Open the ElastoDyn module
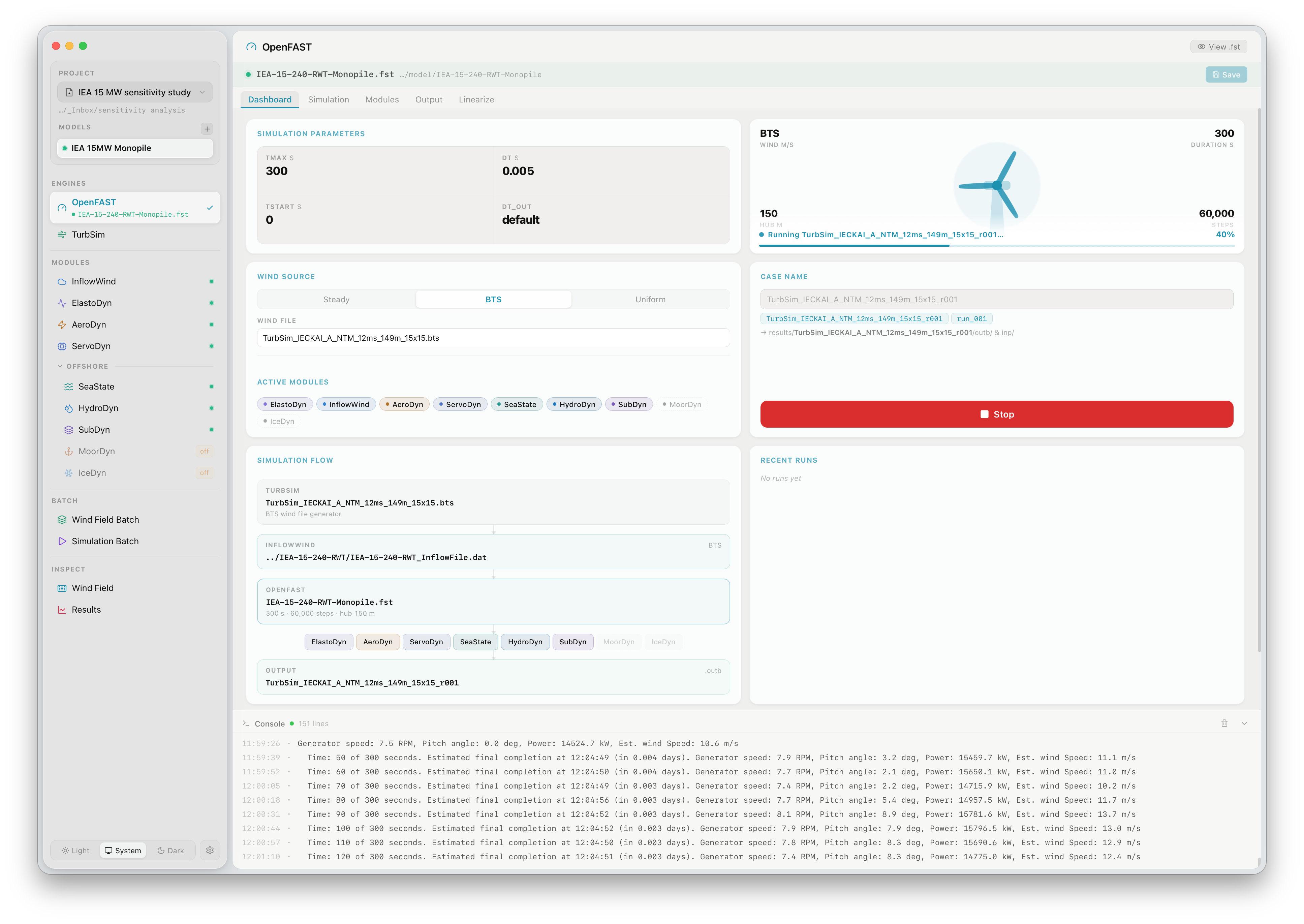The height and width of the screenshot is (924, 1304). 135,303
